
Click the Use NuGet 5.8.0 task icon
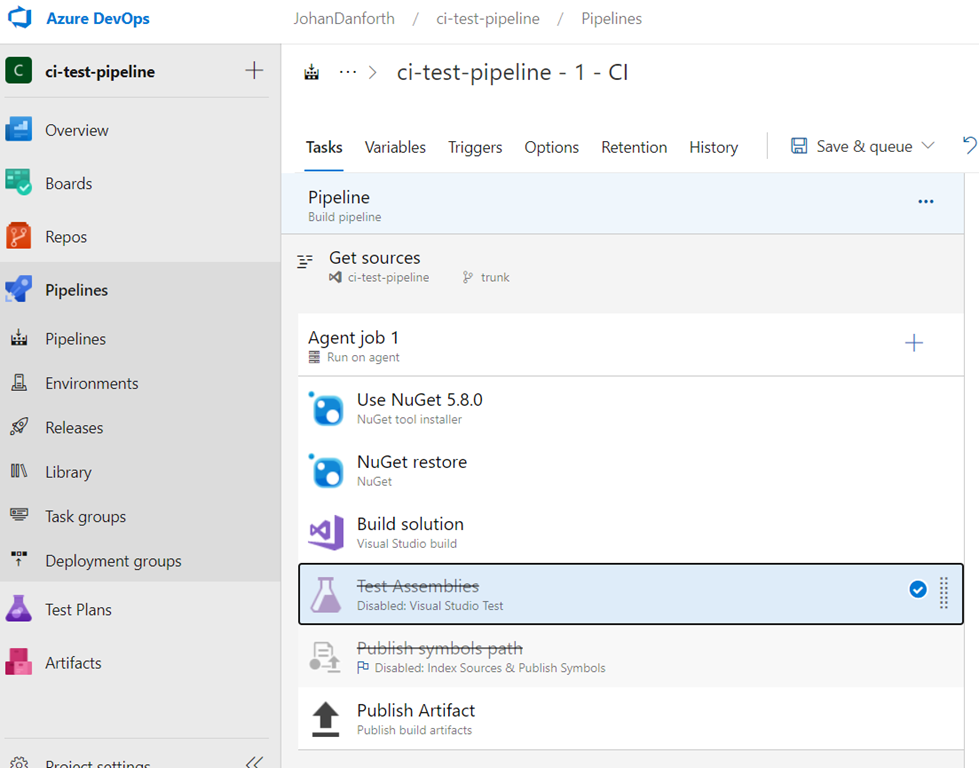(327, 409)
